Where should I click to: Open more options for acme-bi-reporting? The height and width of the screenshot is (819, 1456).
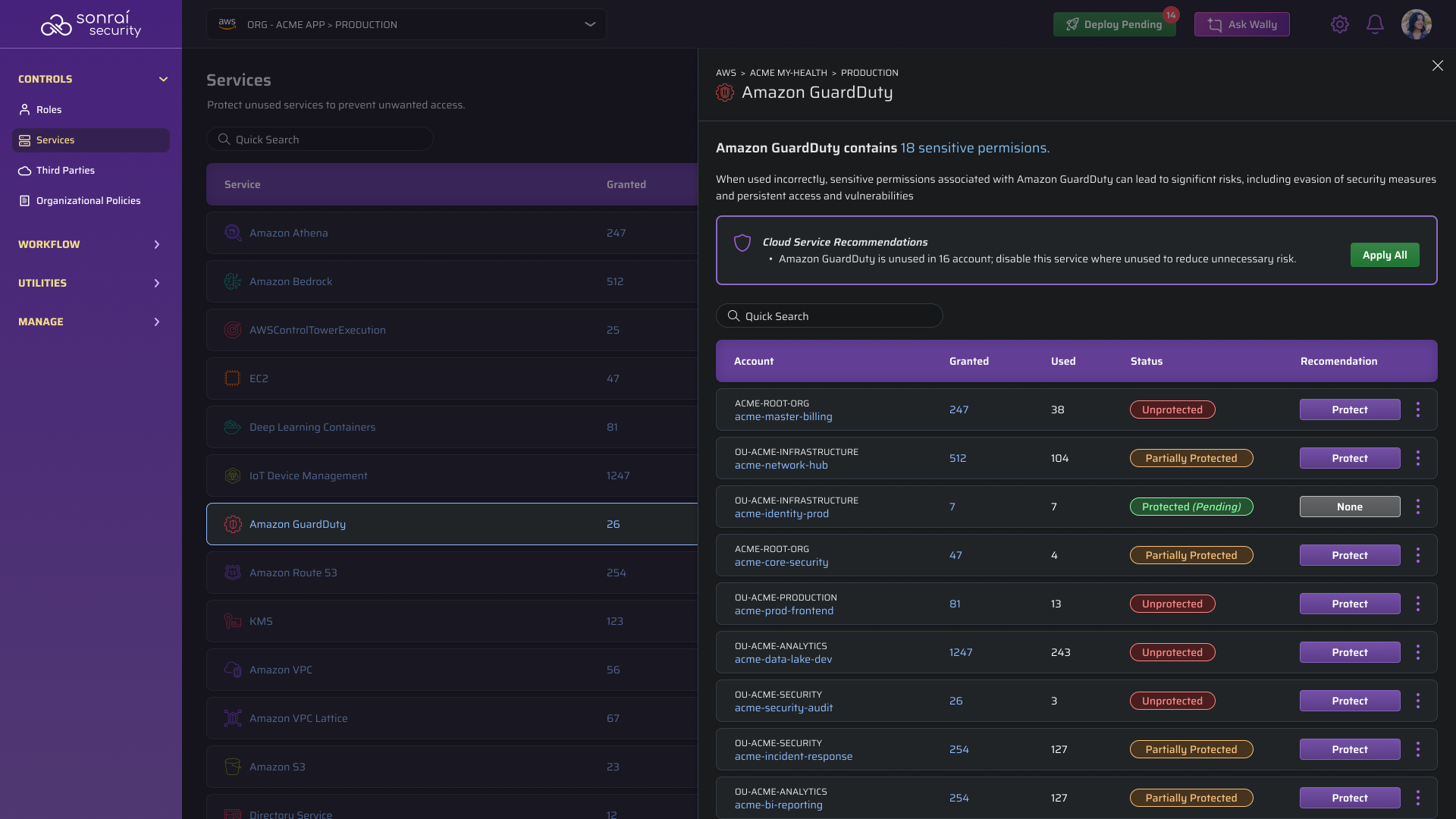(1418, 798)
